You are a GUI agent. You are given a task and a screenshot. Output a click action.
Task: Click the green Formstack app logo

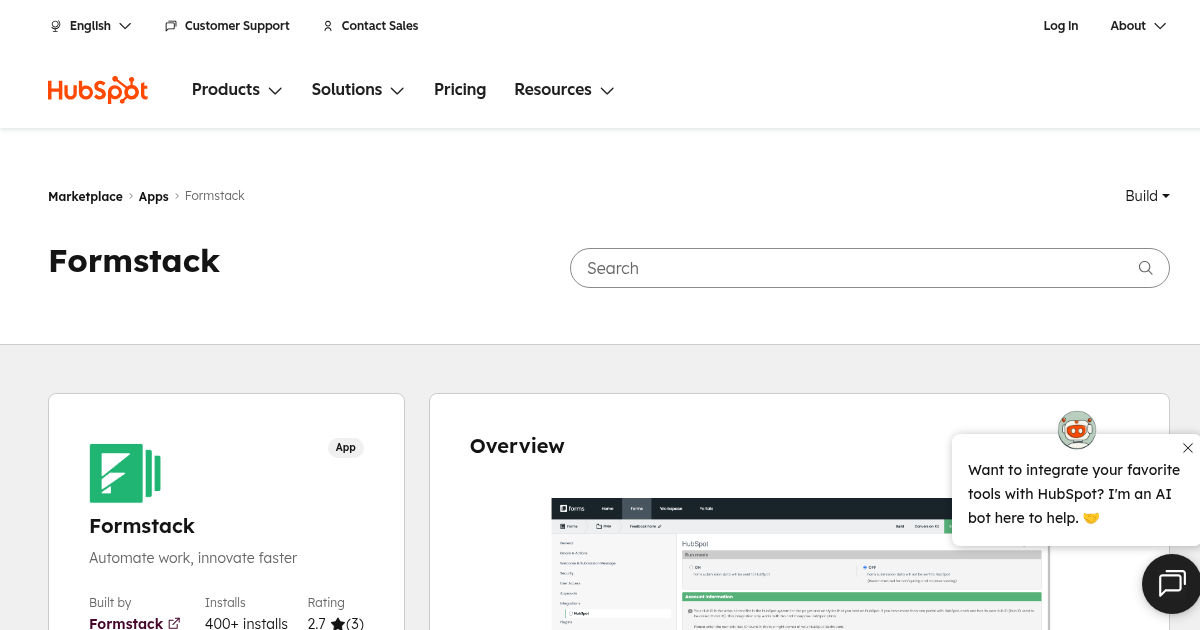coord(125,473)
